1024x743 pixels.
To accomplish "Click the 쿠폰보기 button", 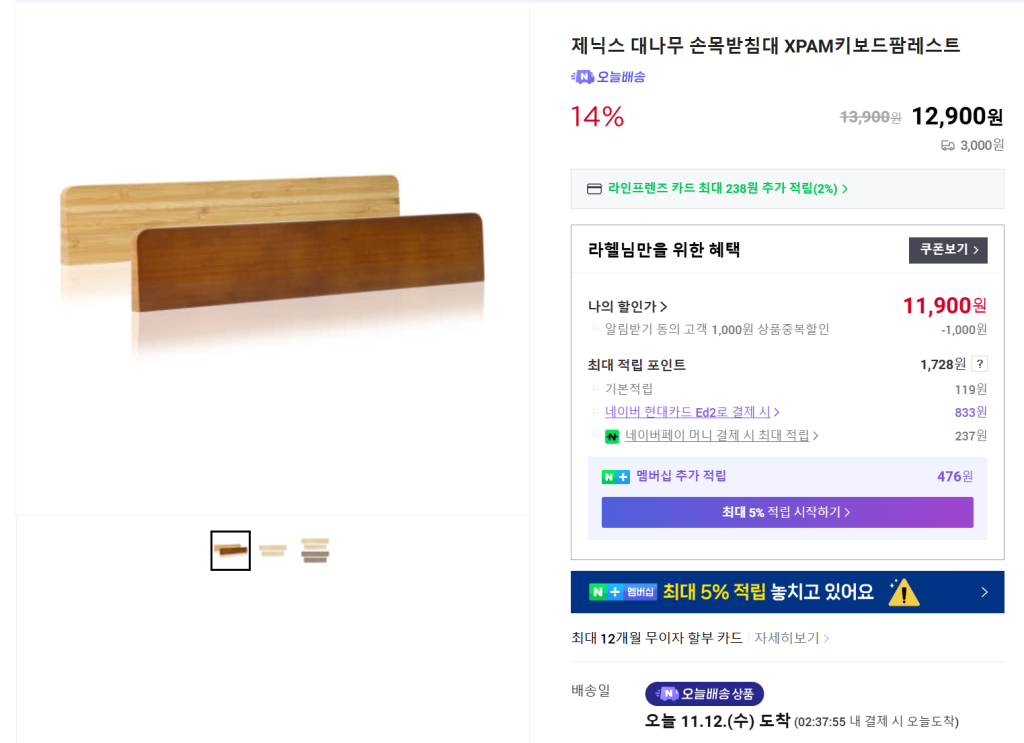I will [x=948, y=250].
